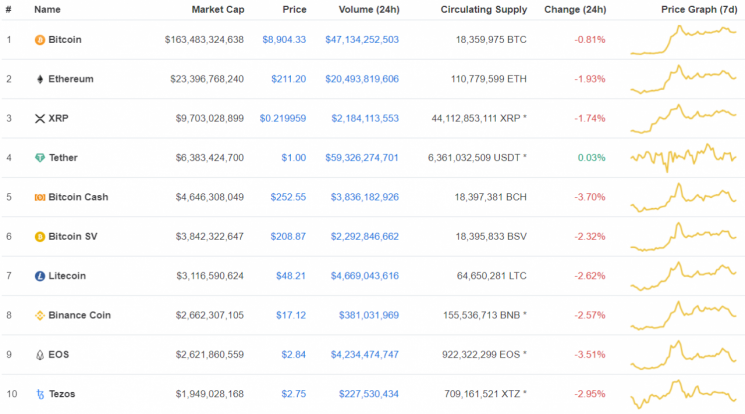Sort by the Market Cap column header

(218, 10)
